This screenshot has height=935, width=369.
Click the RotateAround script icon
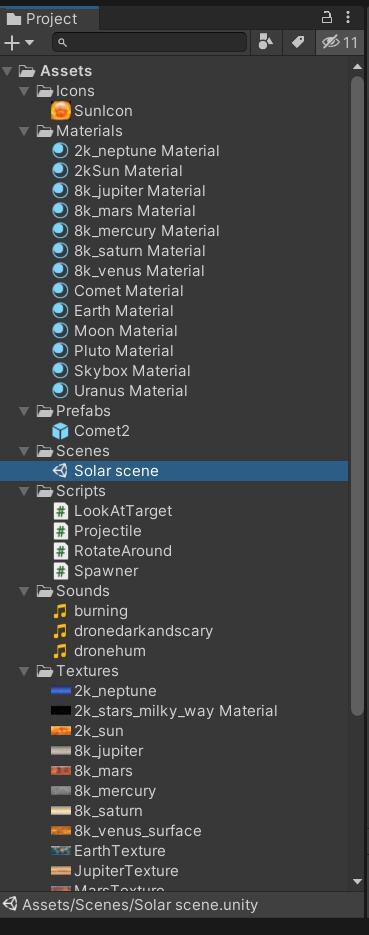(x=61, y=551)
